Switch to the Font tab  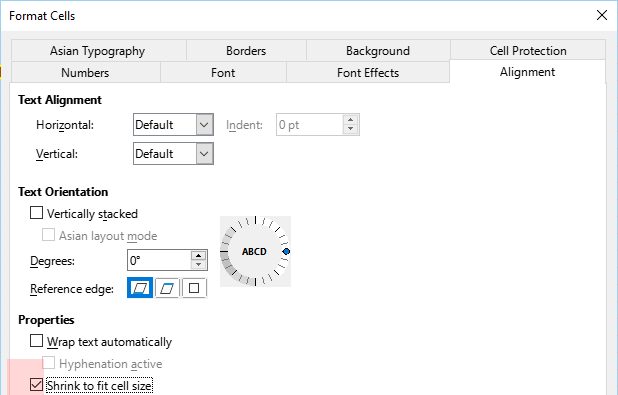point(223,73)
